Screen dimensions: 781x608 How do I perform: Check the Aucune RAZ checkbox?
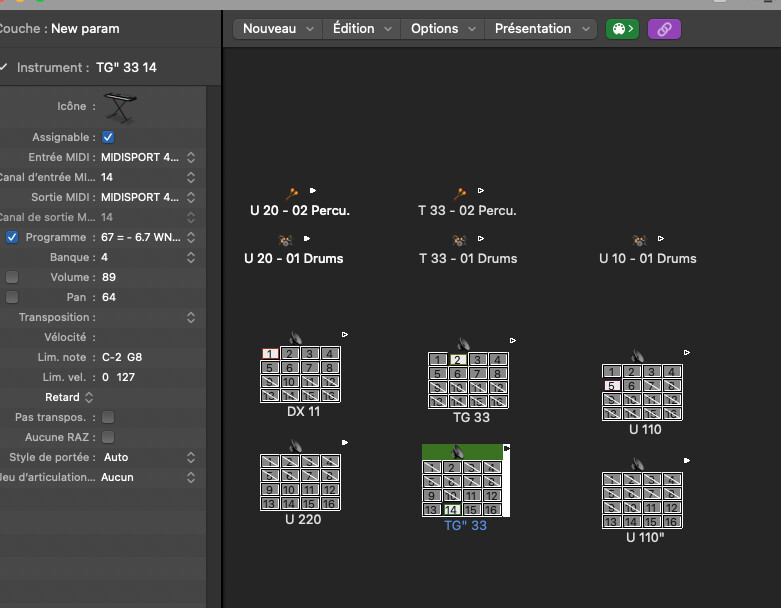(x=108, y=437)
